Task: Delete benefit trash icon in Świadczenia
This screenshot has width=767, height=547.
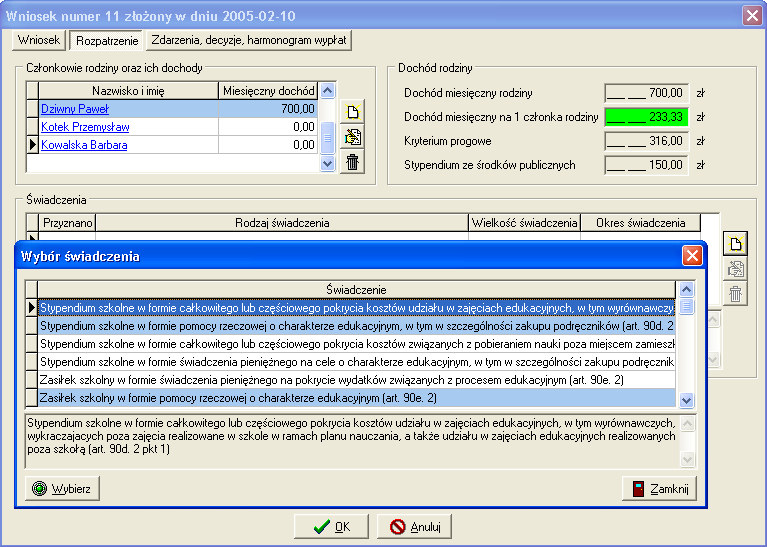Action: point(735,294)
